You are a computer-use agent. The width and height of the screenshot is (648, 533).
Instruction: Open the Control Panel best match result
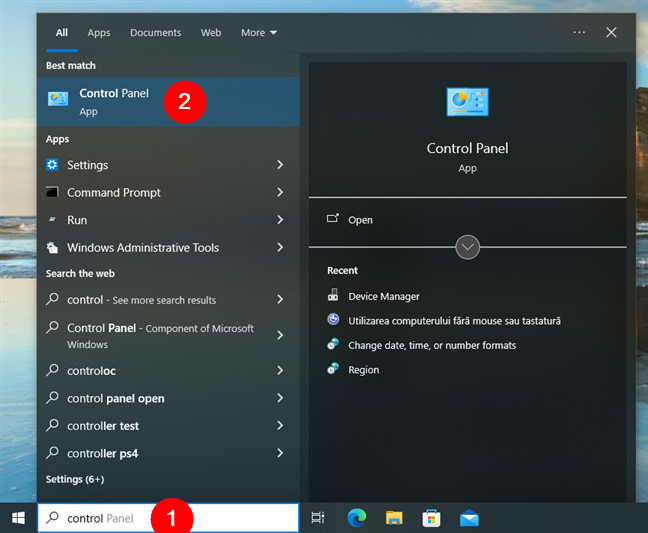click(x=168, y=102)
